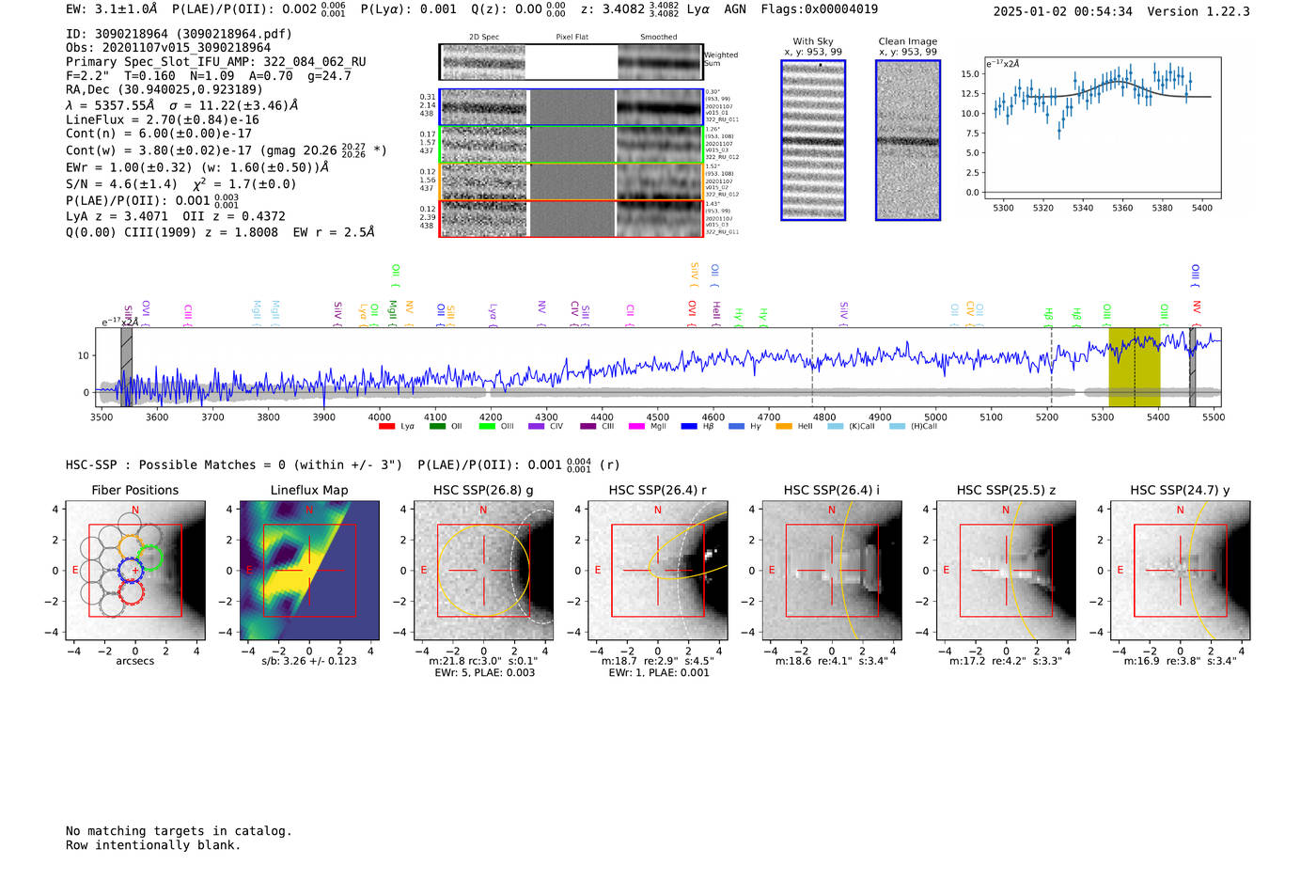Click the "Version 1.22.3" label
Image resolution: width=1316 pixels, height=896 pixels.
1198,11
